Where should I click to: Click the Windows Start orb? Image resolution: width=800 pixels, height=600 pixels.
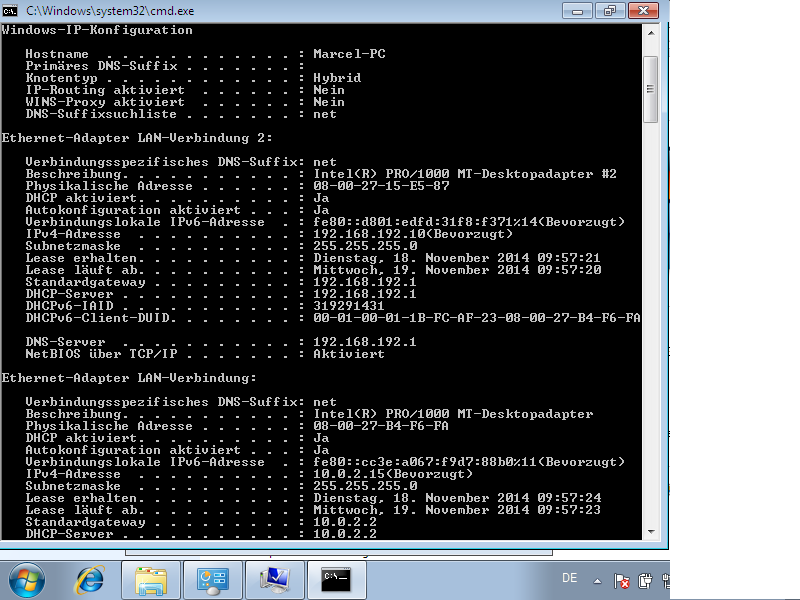[27, 580]
